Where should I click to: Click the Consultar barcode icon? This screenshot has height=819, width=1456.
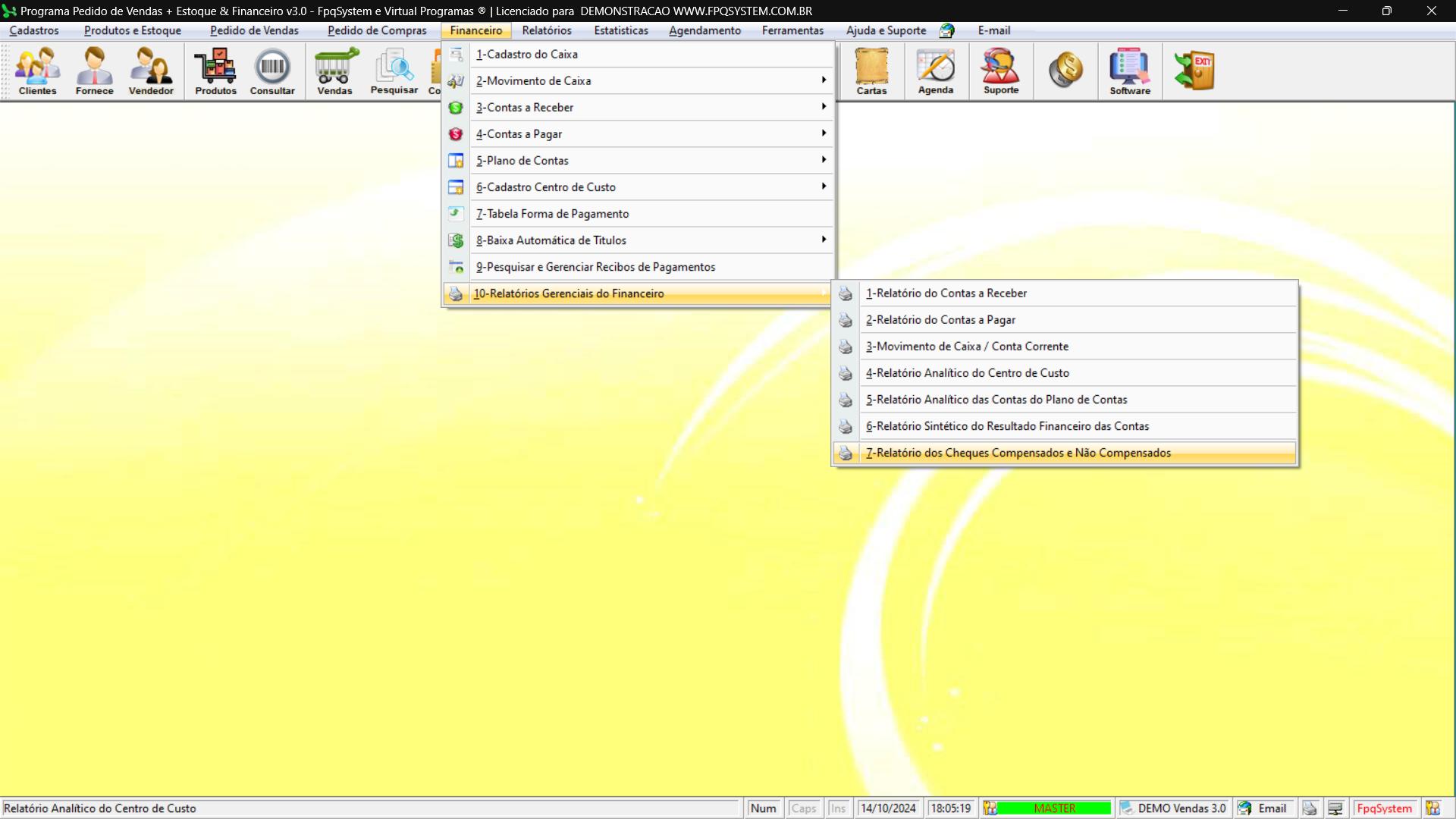click(x=272, y=71)
